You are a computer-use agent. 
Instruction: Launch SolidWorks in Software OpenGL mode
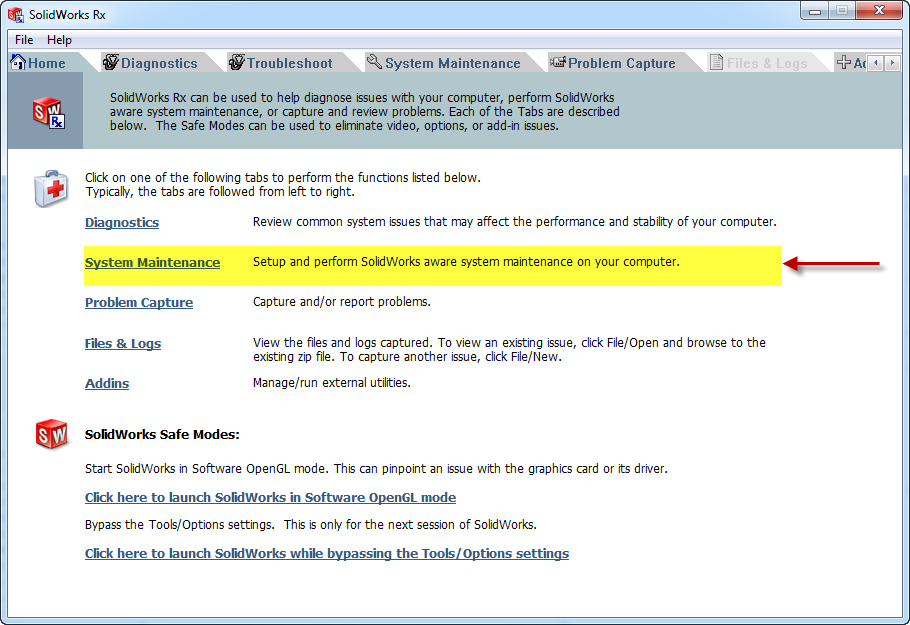[x=270, y=497]
